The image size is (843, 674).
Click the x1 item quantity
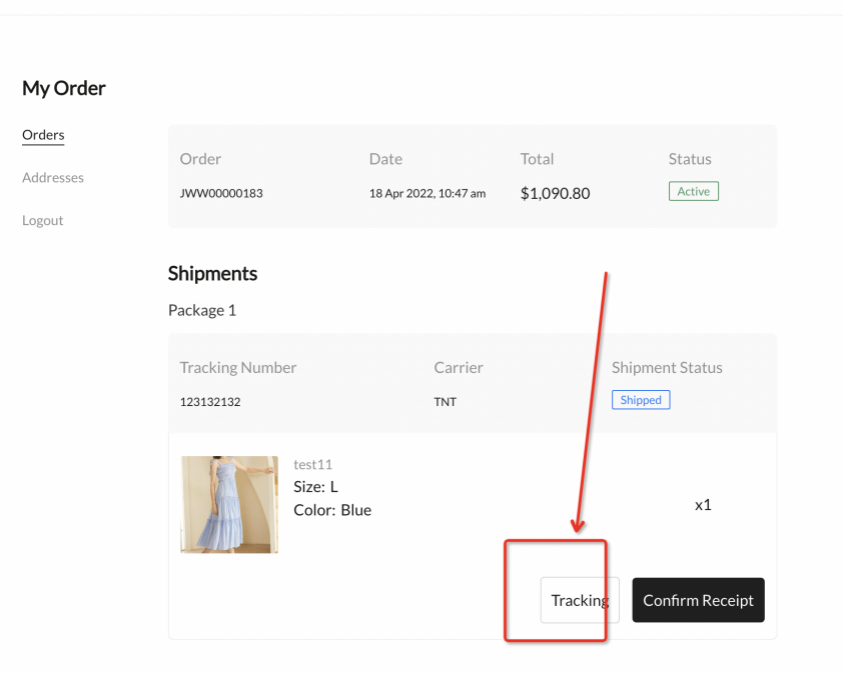click(703, 505)
